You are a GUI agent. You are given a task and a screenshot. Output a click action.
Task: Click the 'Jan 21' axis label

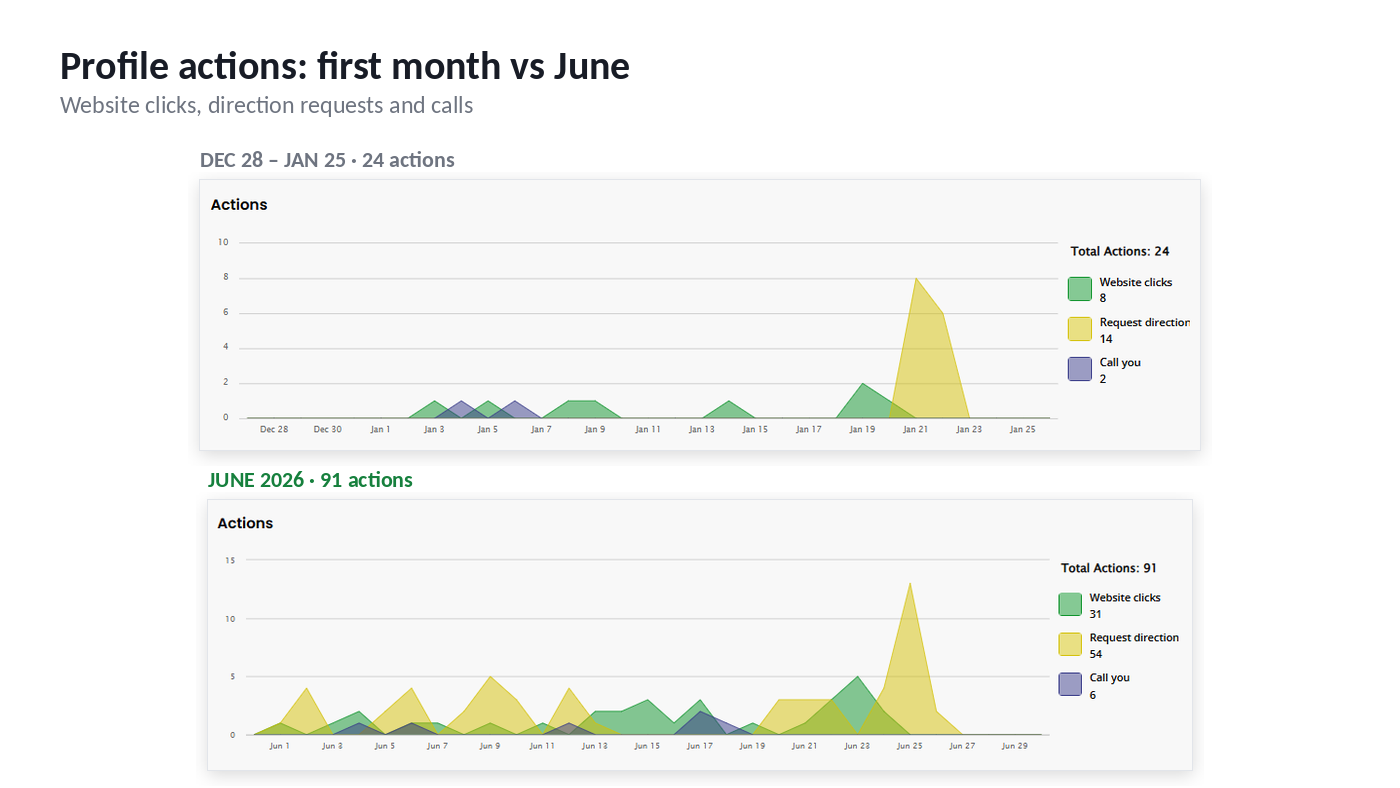tap(915, 429)
